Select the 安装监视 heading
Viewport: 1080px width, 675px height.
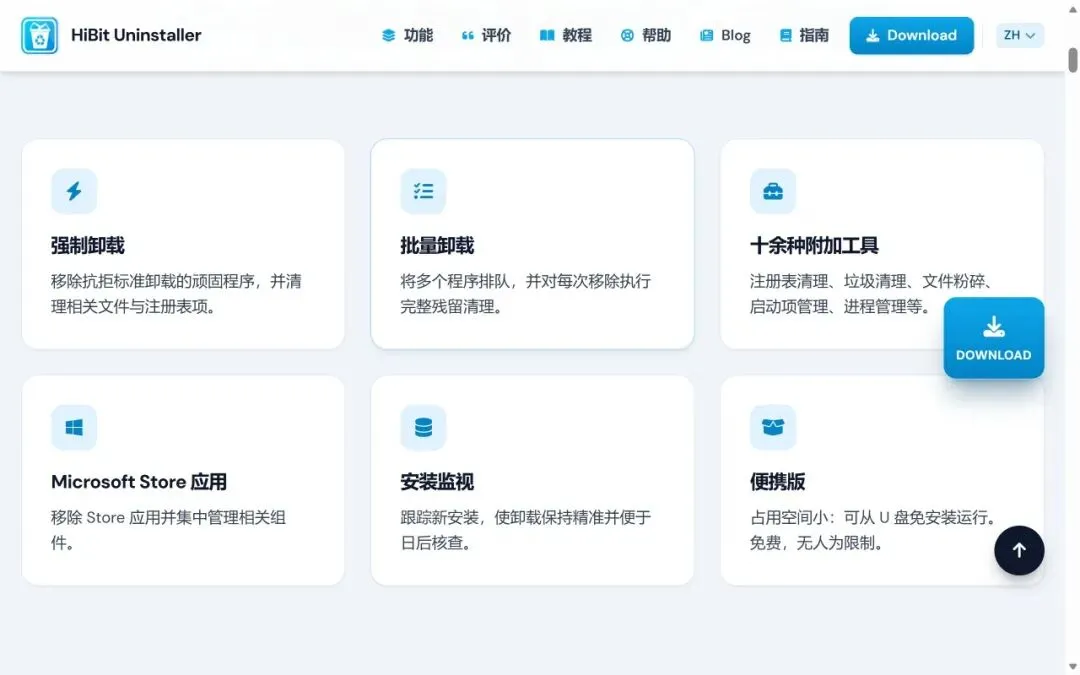tap(437, 481)
